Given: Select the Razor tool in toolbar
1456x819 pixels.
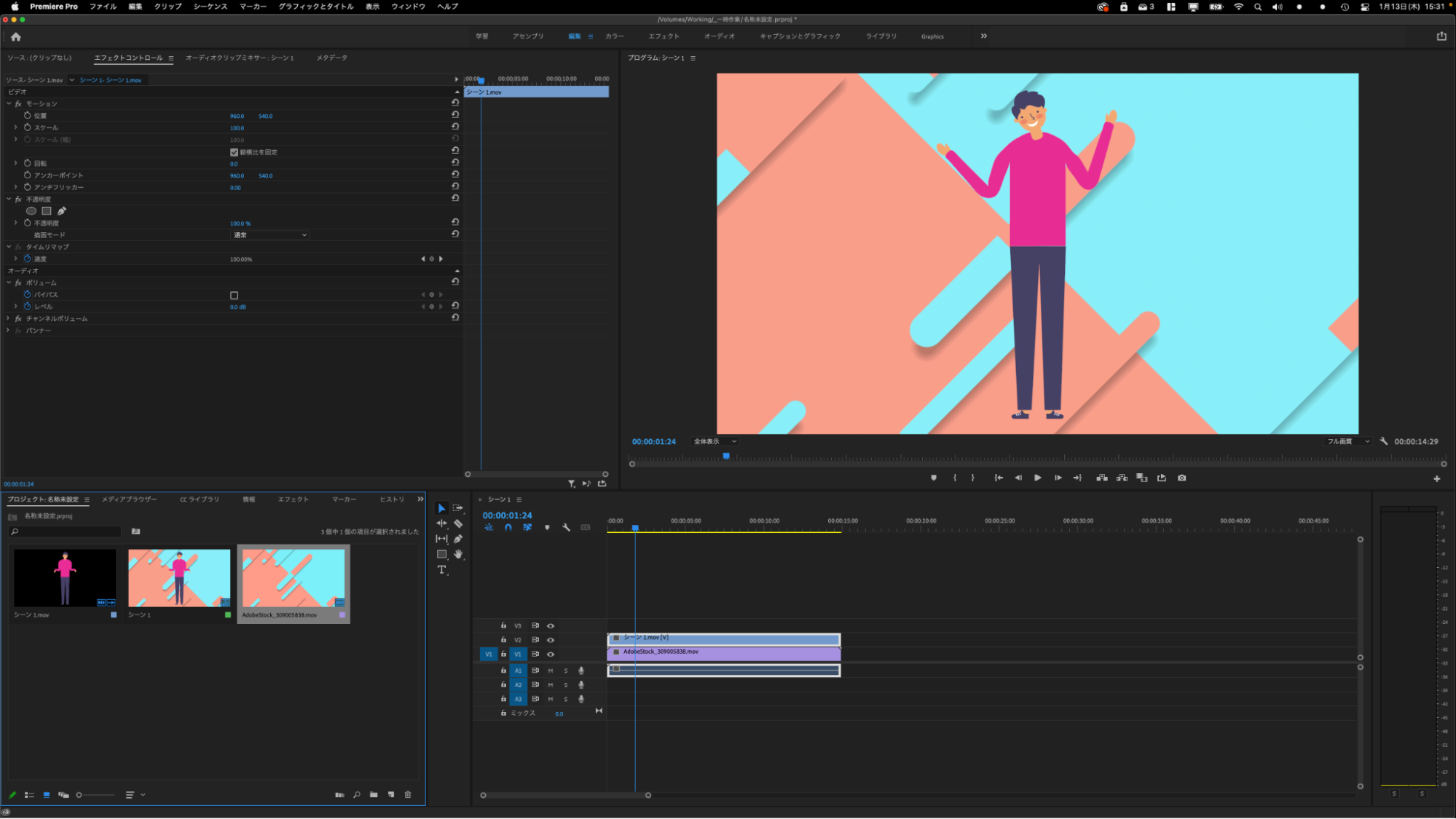Looking at the screenshot, I should [458, 523].
